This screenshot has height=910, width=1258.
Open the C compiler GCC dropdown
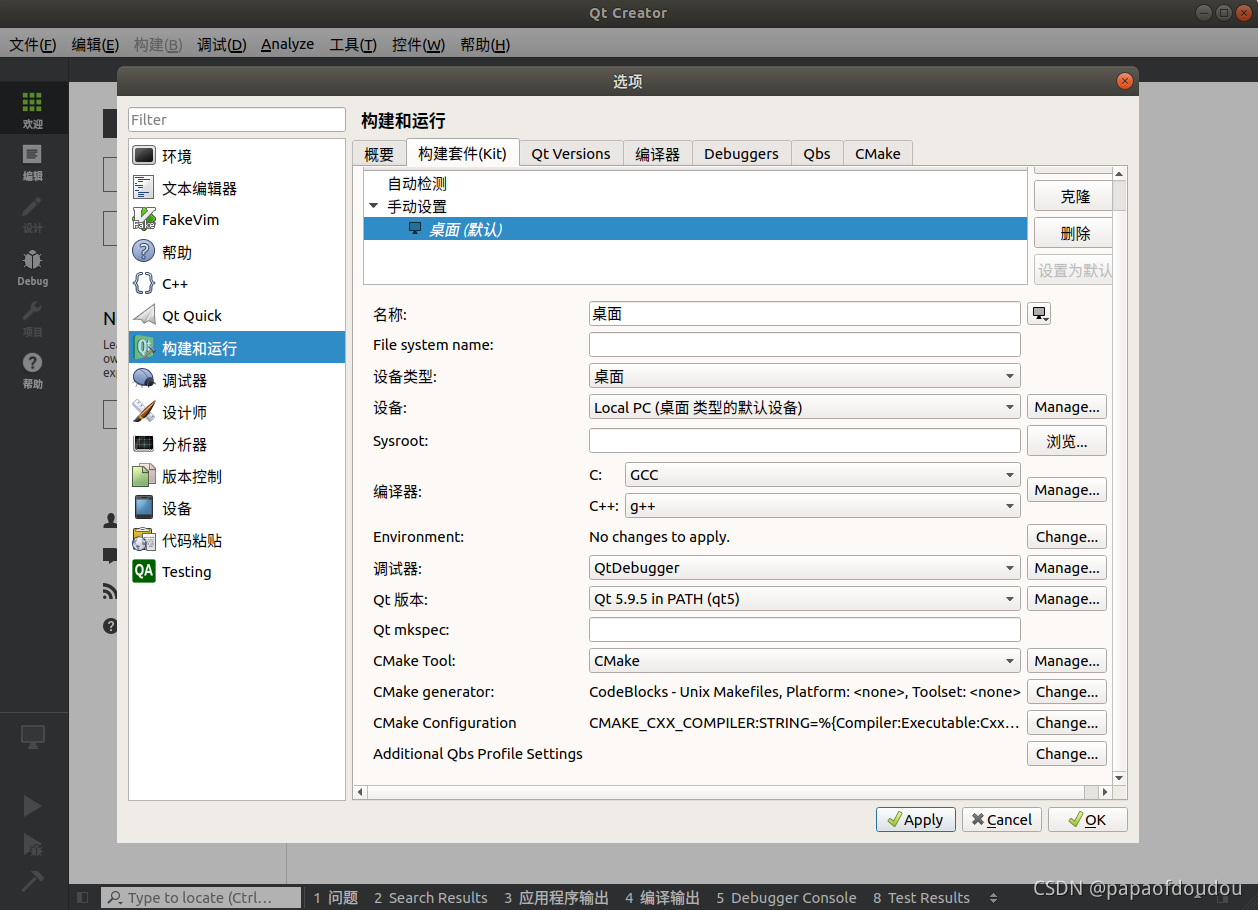tap(823, 475)
